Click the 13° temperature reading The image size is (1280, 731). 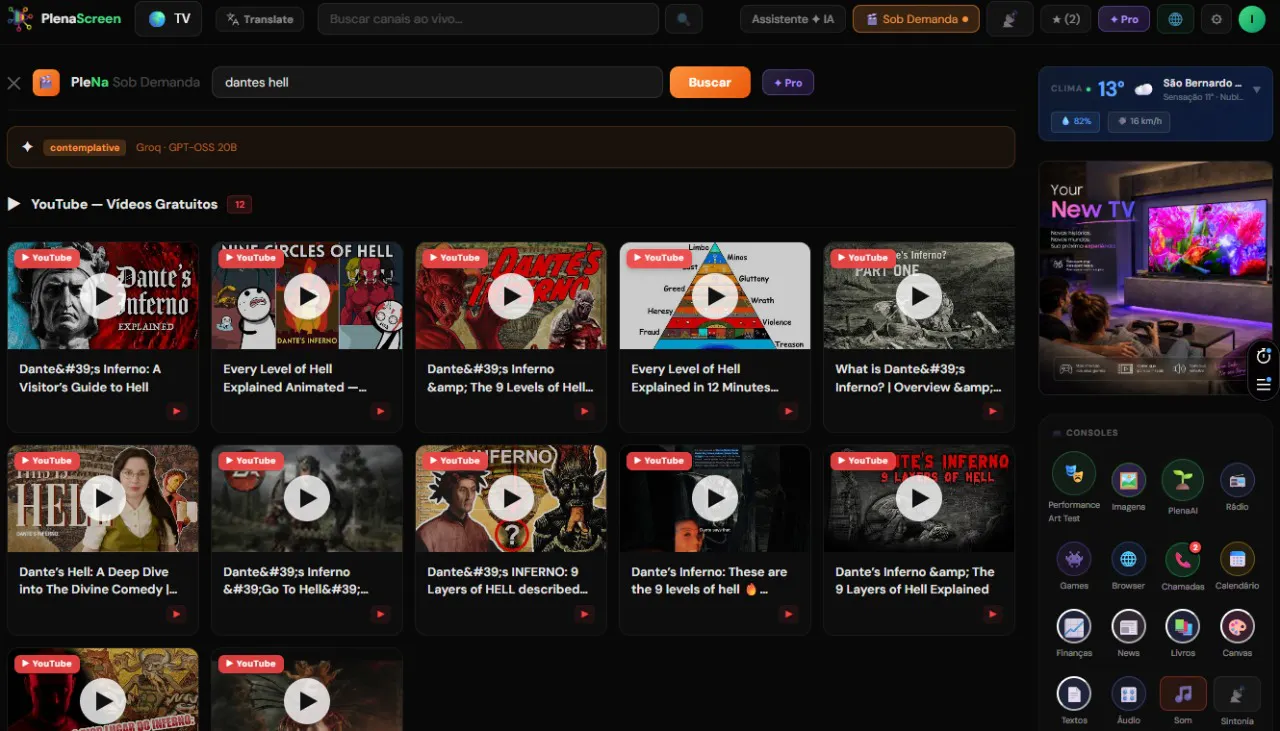coord(1111,89)
